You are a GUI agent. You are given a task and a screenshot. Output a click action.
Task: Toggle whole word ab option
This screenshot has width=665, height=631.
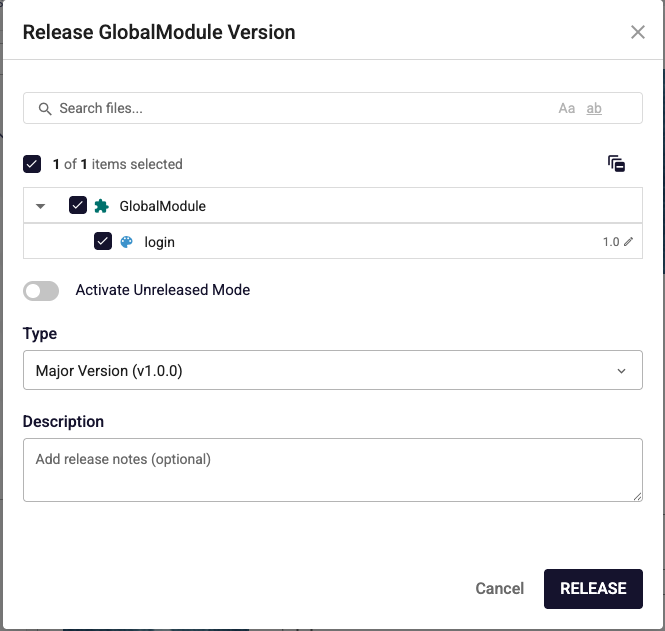pos(594,109)
